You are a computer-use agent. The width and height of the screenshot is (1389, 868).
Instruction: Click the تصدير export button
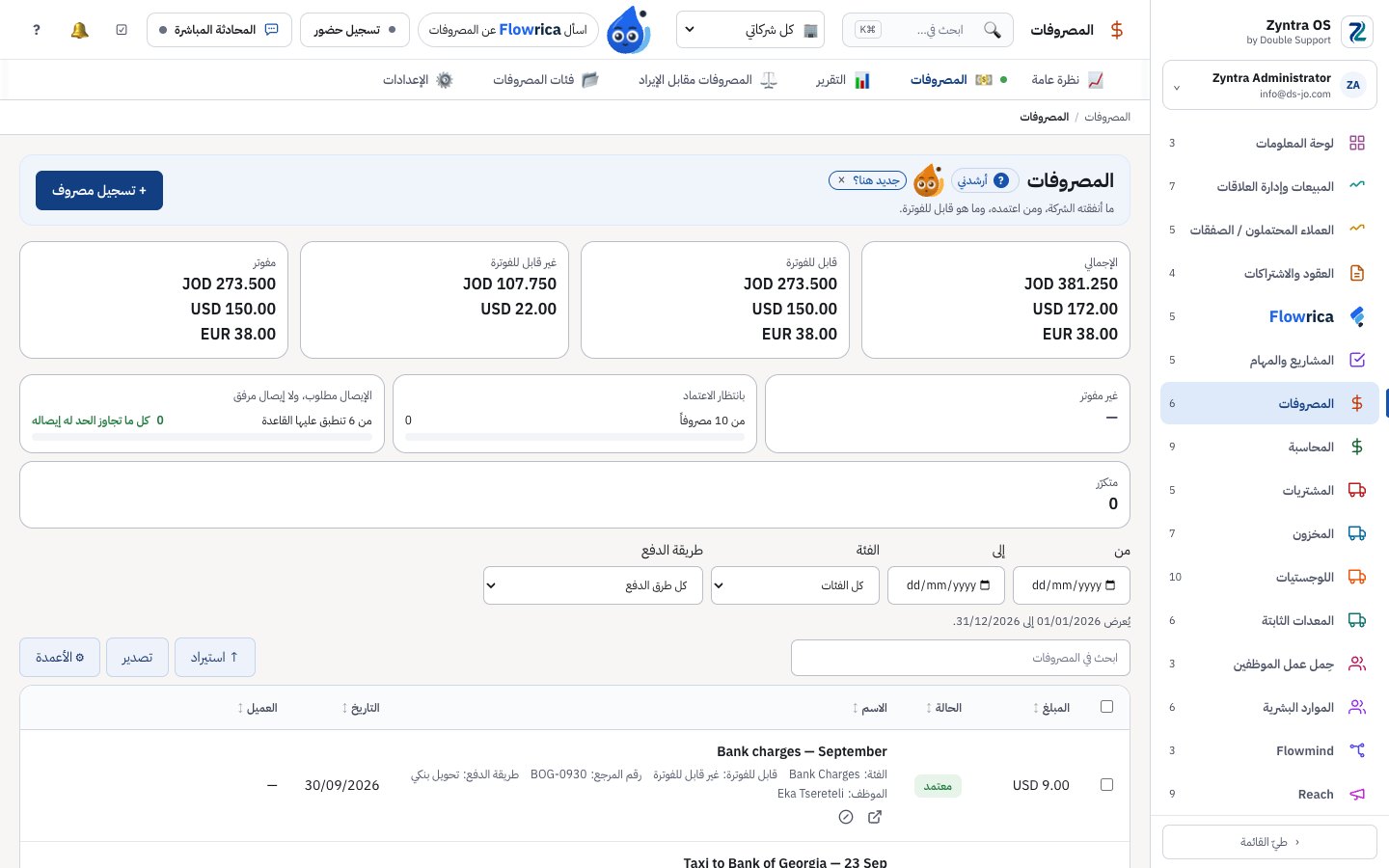point(137,658)
